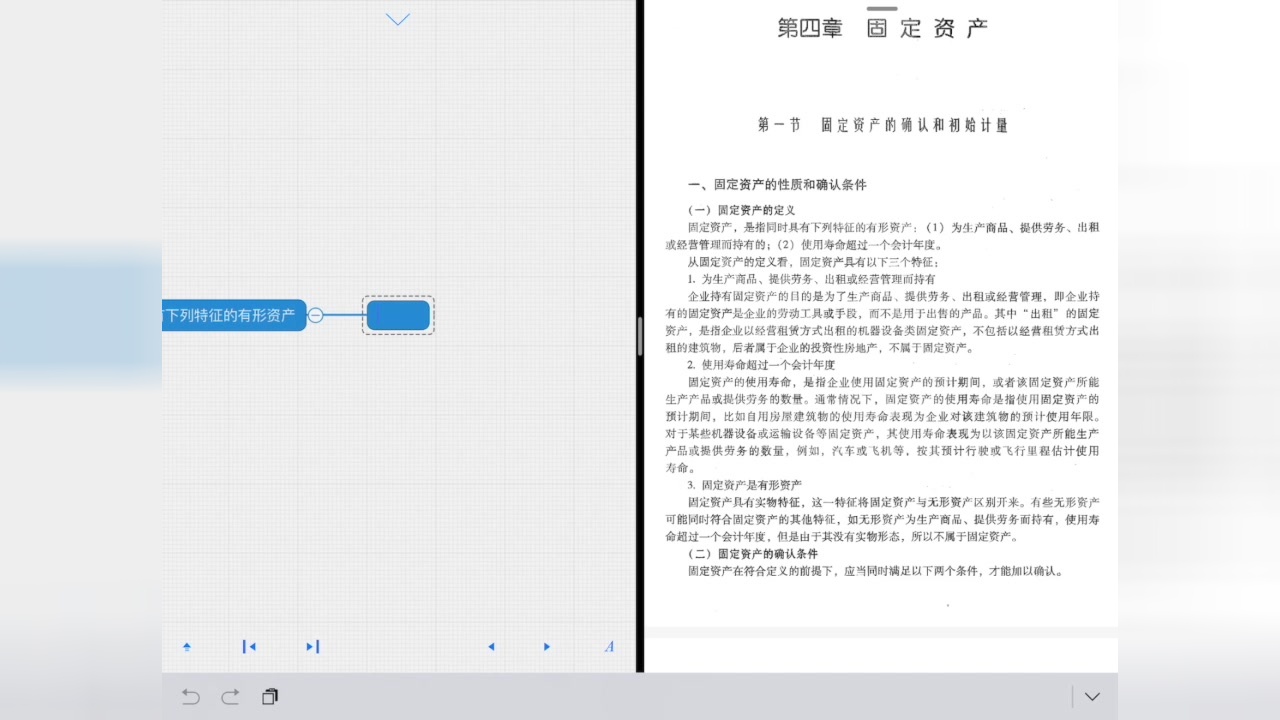This screenshot has width=1280, height=720.
Task: Hide the keyboard bar with bottom-right chevron
Action: [1092, 697]
